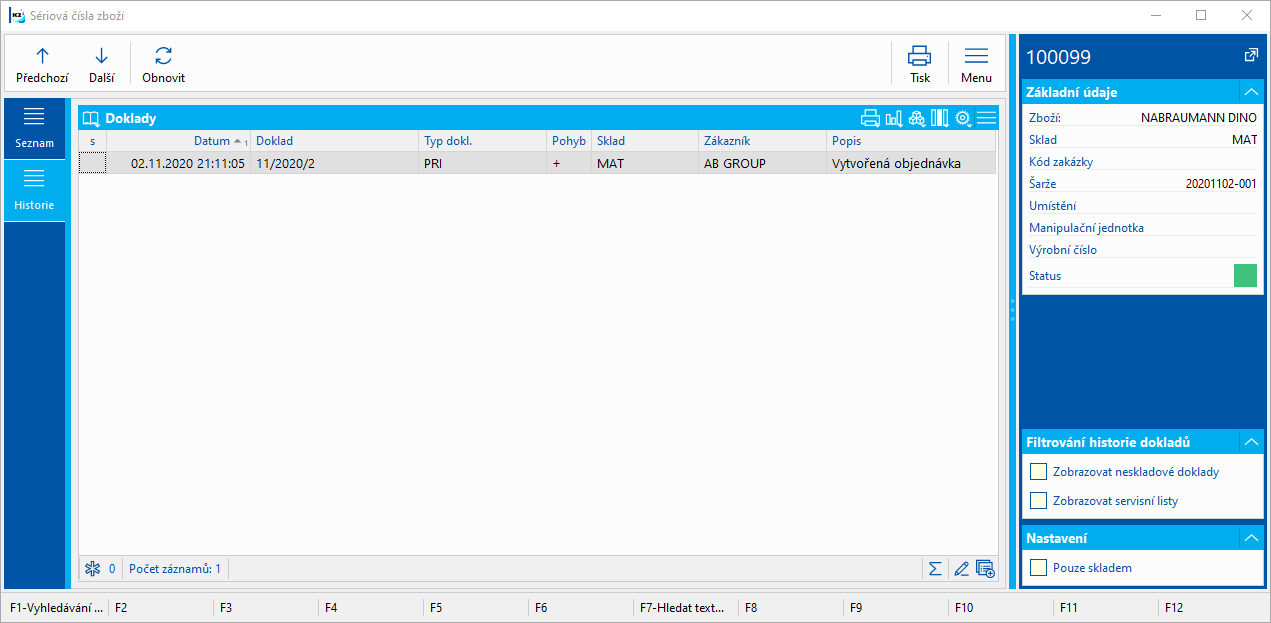Click AB GROUP customer cell
Viewport: 1271px width, 623px height.
762,163
